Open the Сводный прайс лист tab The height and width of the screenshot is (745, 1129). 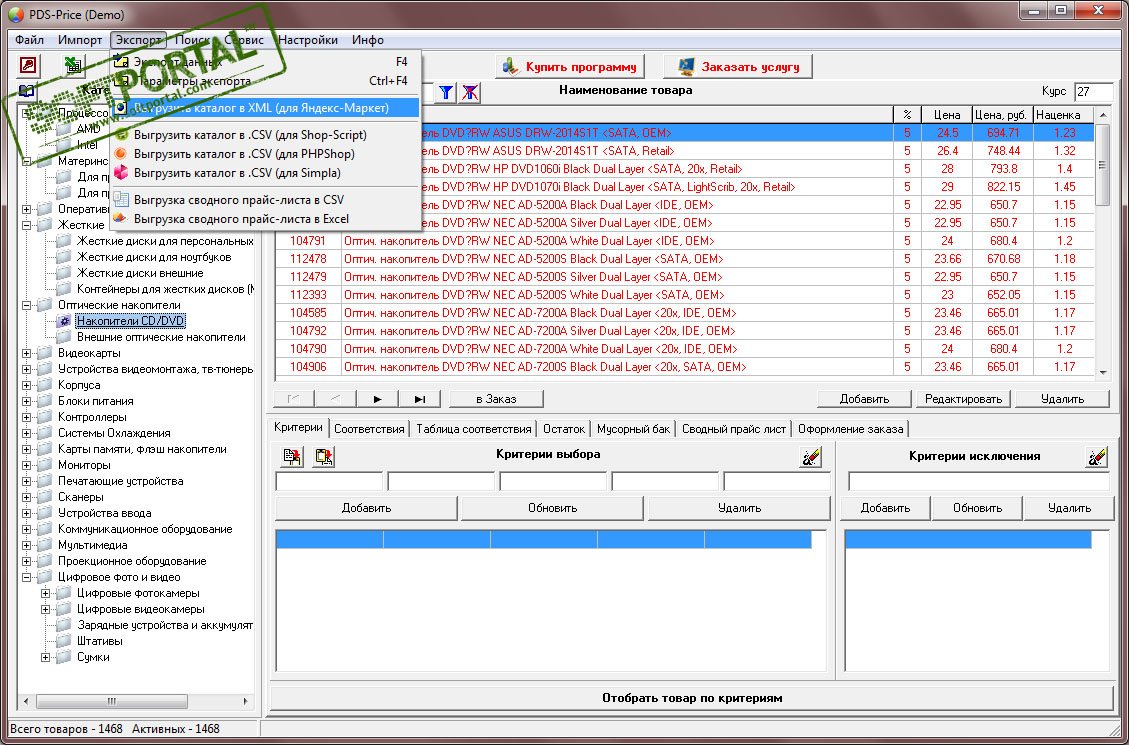pyautogui.click(x=734, y=429)
